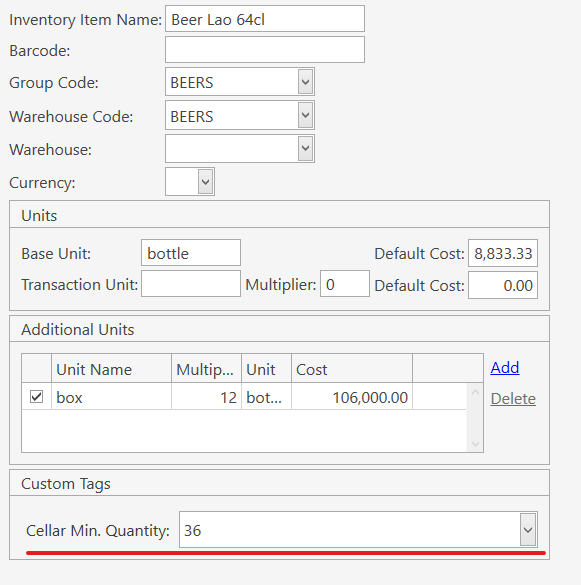
Task: Open the empty Warehouse dropdown
Action: click(240, 148)
